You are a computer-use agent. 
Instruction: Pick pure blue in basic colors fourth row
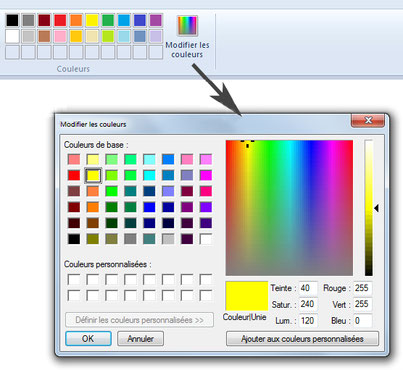click(149, 207)
